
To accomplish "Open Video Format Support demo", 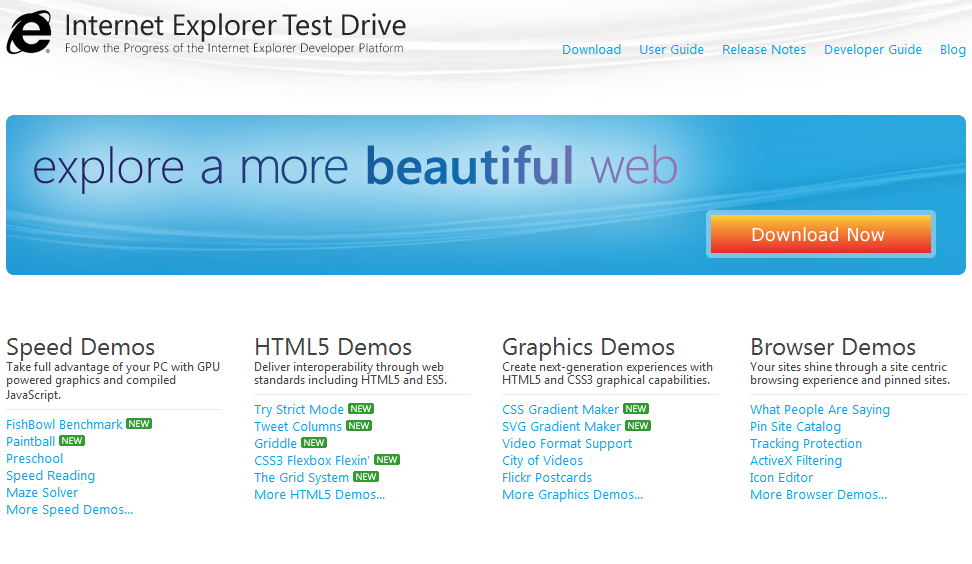I will point(567,444).
